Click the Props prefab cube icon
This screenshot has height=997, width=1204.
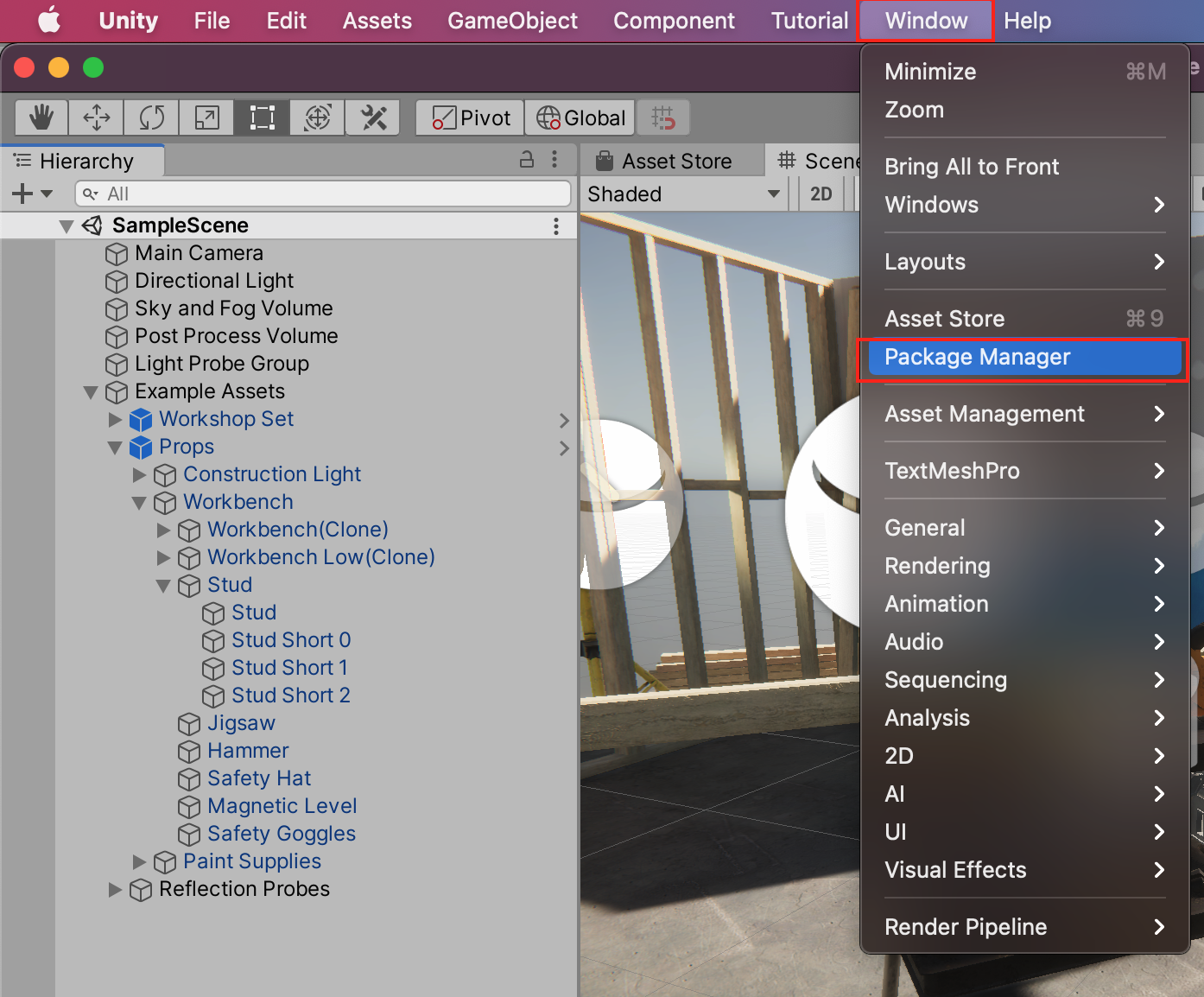pyautogui.click(x=141, y=448)
